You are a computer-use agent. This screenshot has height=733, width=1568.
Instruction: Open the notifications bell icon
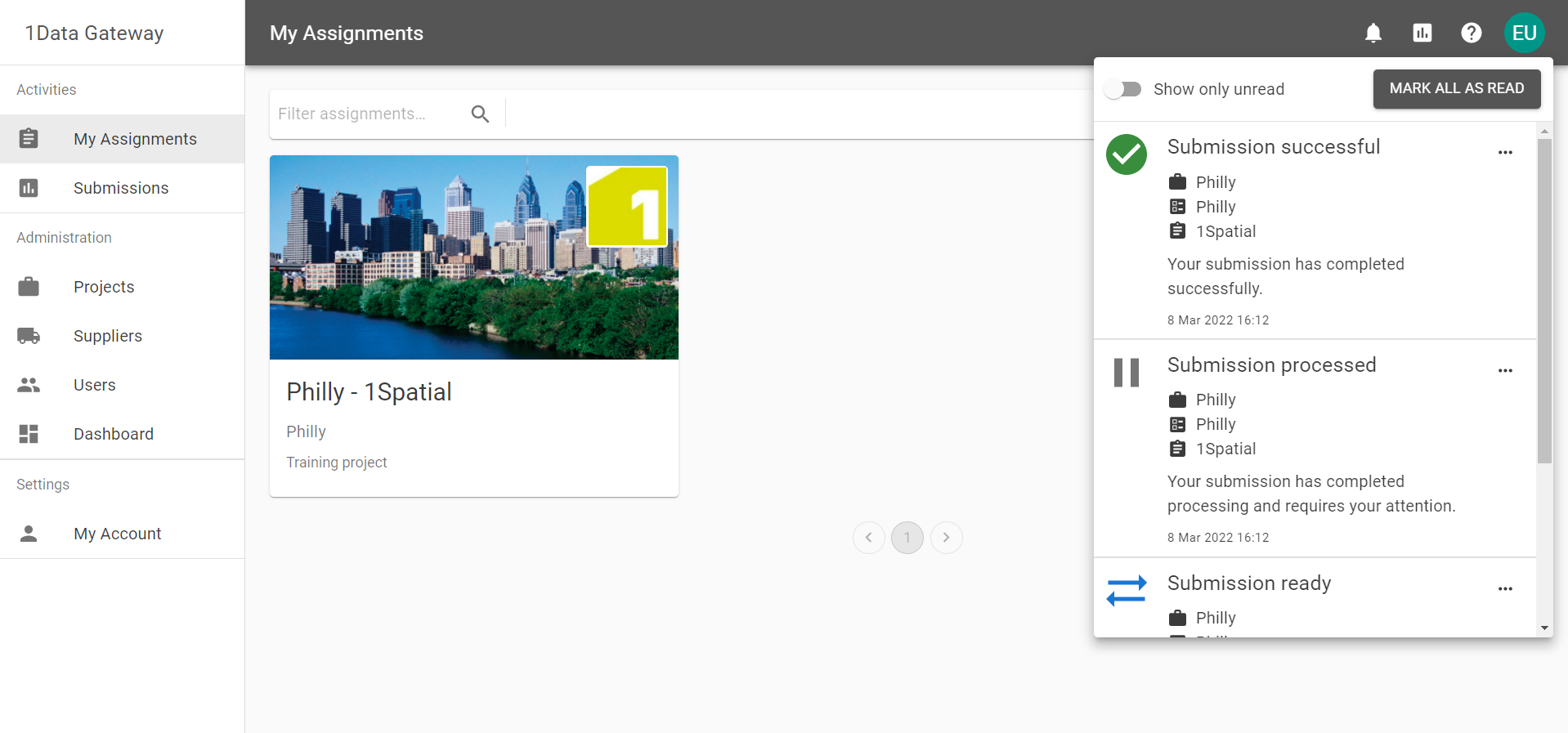[1373, 33]
